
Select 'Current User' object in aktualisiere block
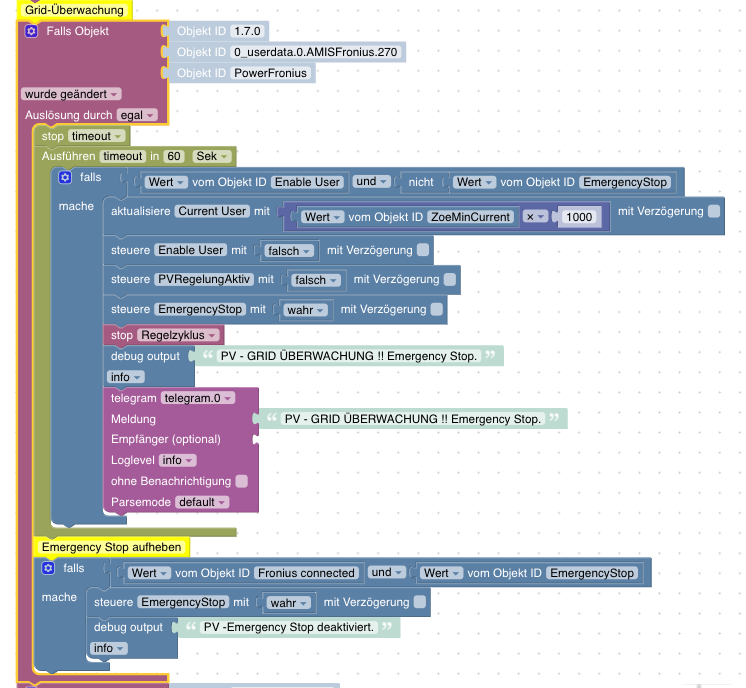[x=212, y=211]
